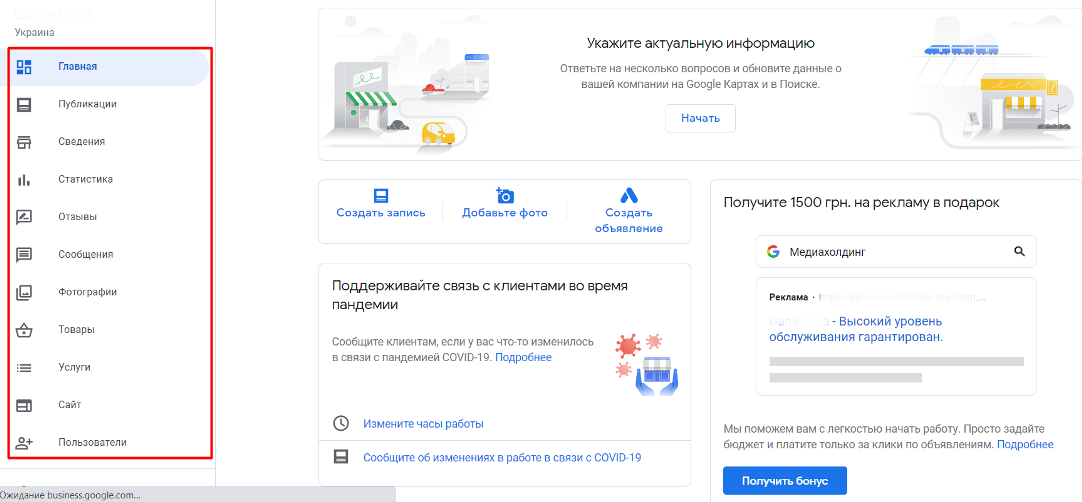Viewport: 1082px width, 502px height.
Task: Click the Реклама label in ad preview
Action: point(788,297)
